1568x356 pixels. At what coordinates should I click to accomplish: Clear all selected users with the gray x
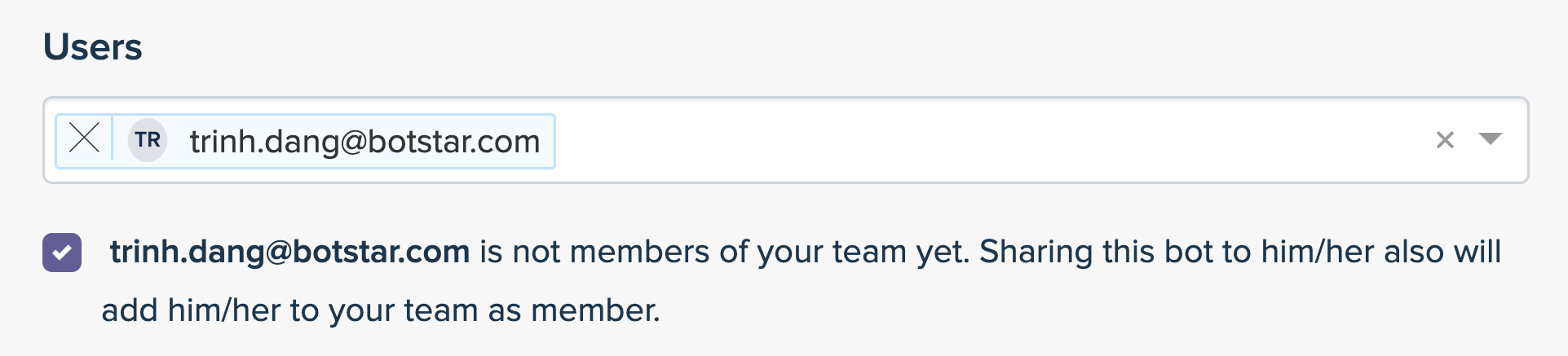[x=1445, y=140]
